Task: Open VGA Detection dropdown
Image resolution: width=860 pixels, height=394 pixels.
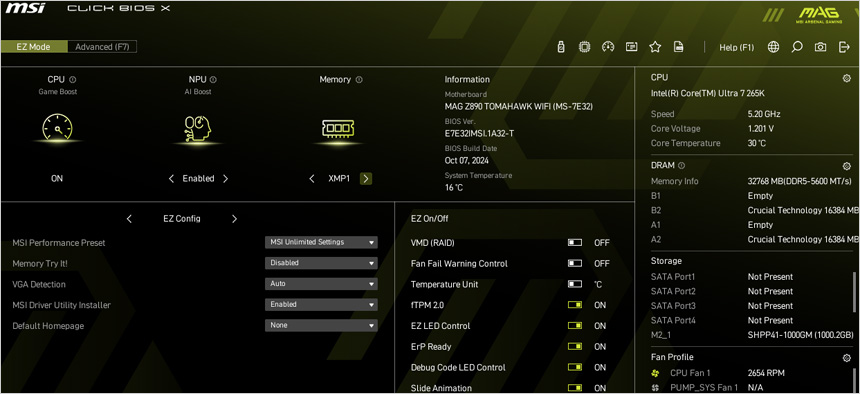Action: click(321, 284)
